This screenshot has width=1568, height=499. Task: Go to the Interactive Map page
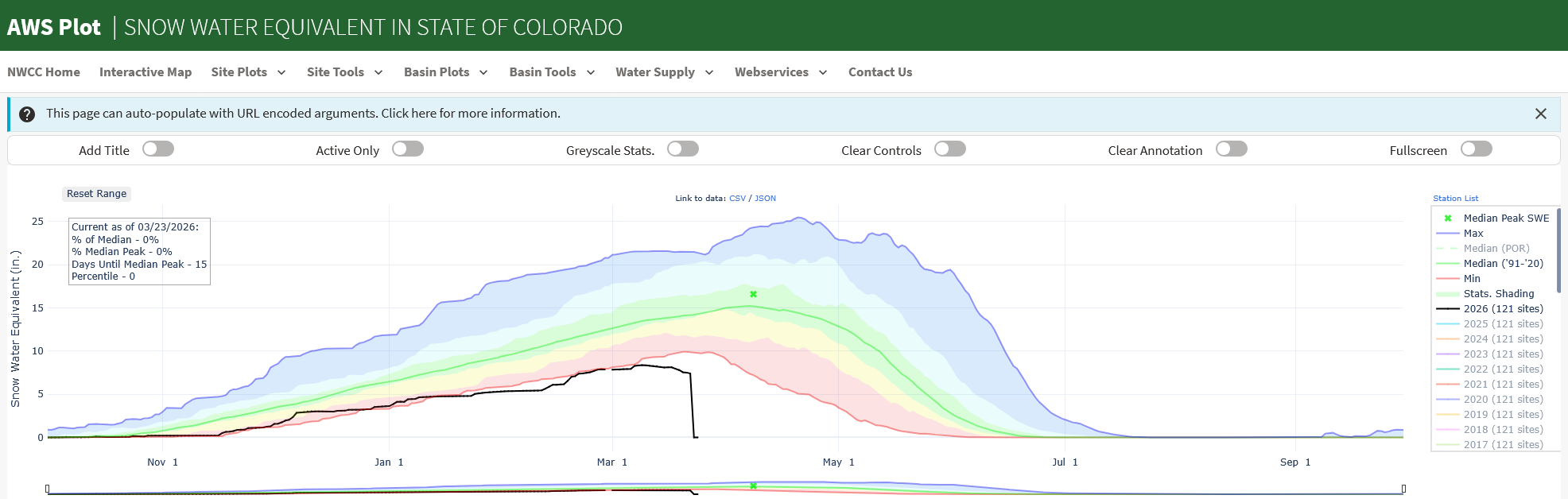coord(146,72)
